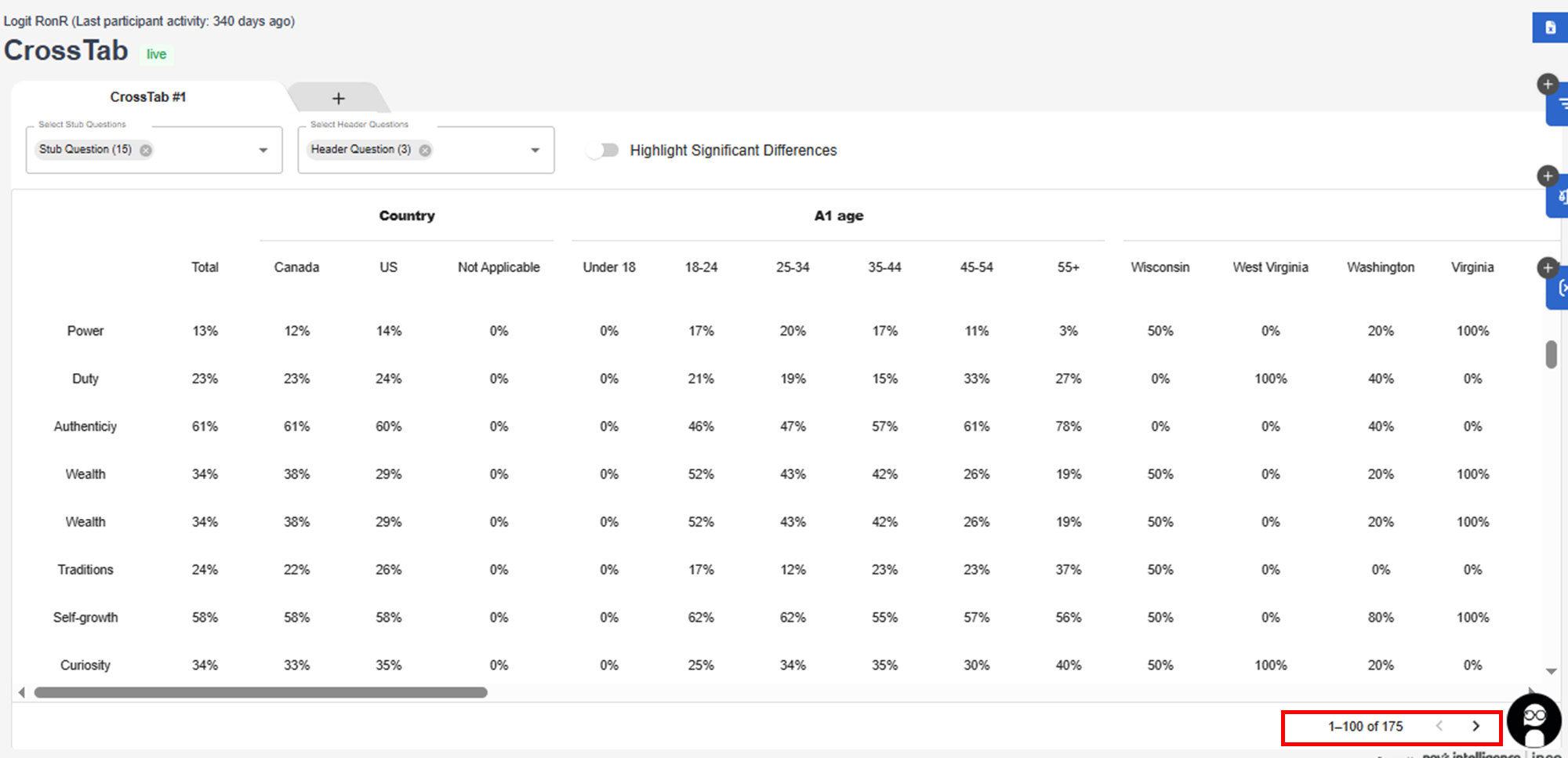Go to next page of results
Viewport: 1568px width, 758px height.
click(1475, 727)
